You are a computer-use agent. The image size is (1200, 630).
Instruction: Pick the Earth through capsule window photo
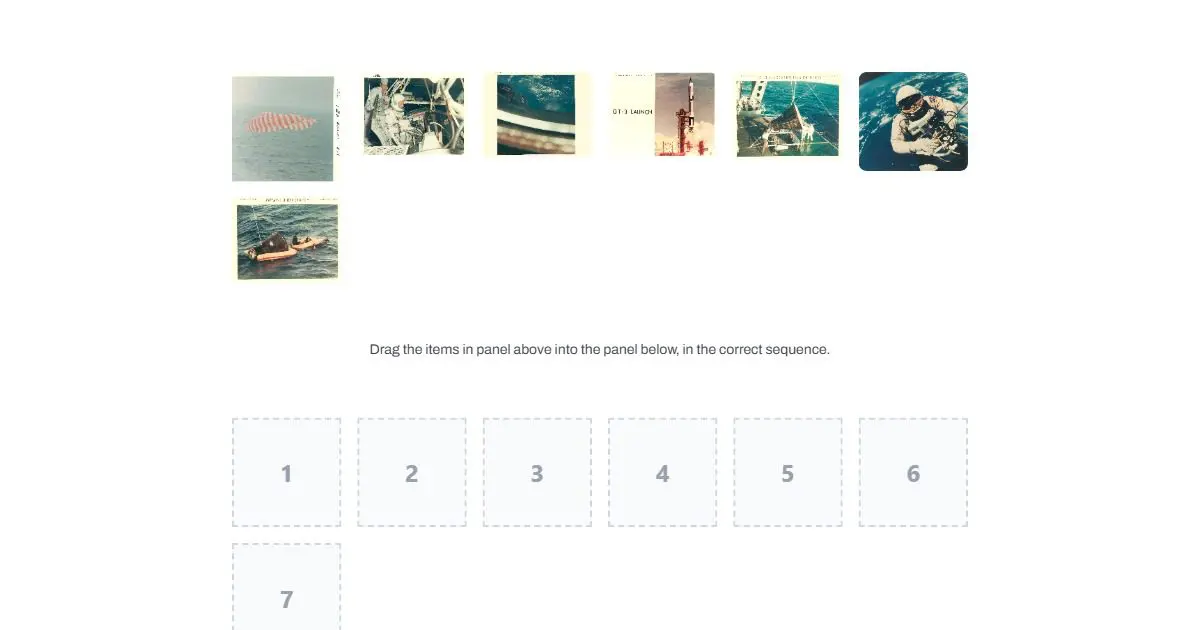[537, 115]
